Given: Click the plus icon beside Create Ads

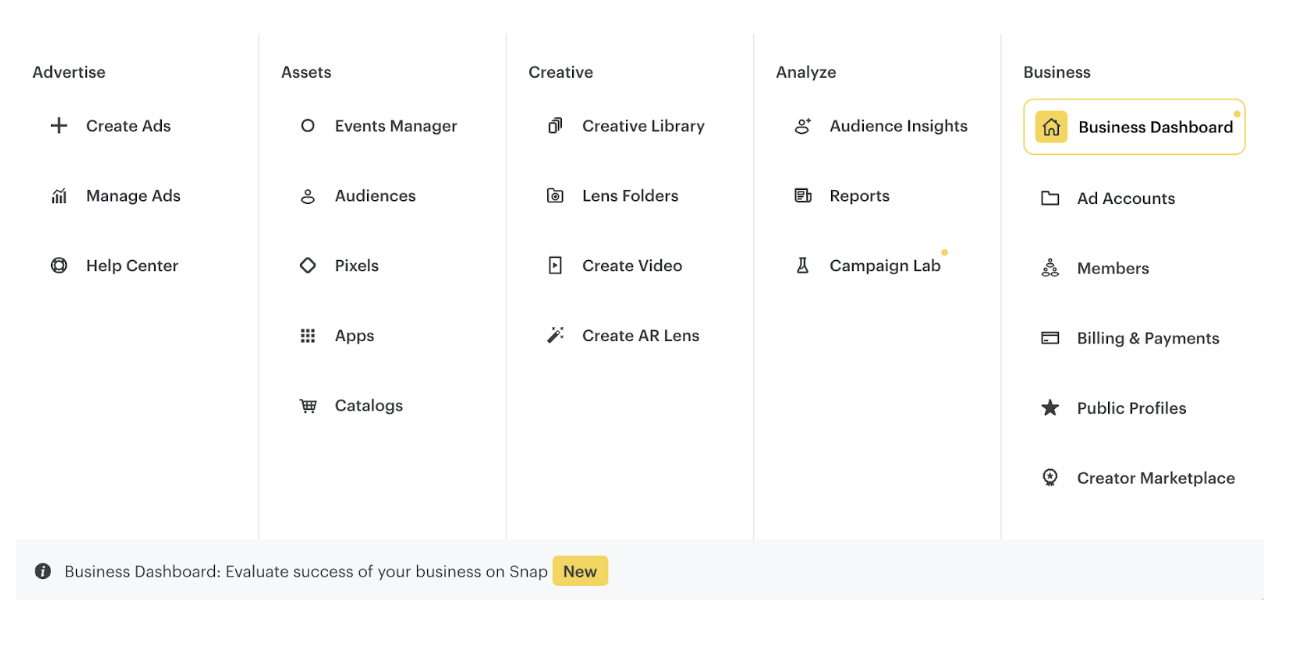Looking at the screenshot, I should tap(59, 126).
